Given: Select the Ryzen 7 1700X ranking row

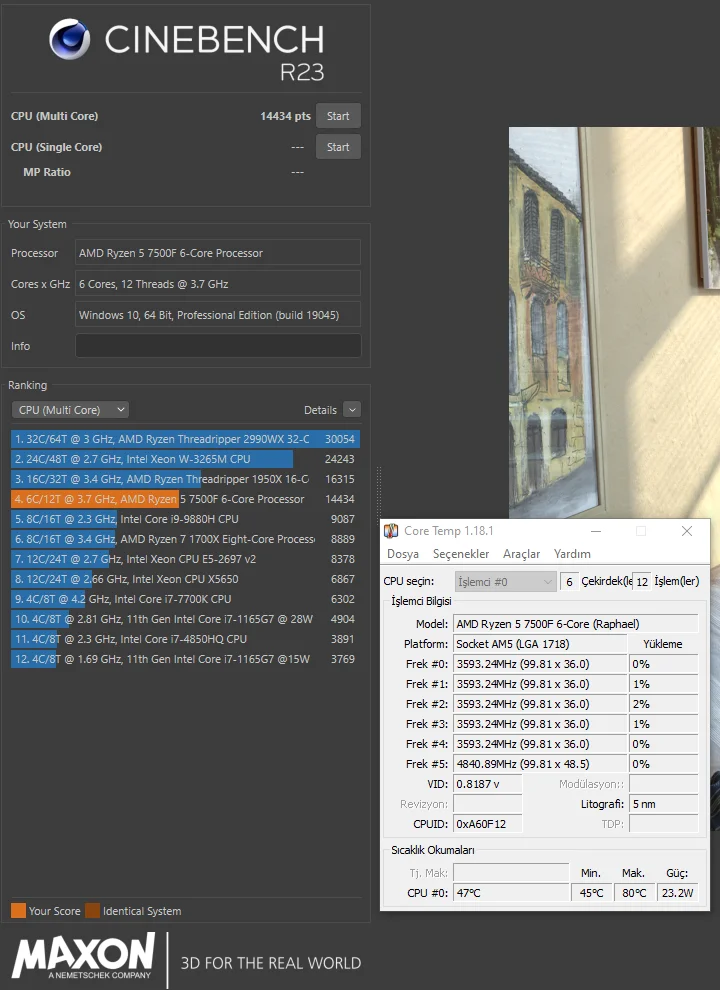Looking at the screenshot, I should (x=186, y=539).
